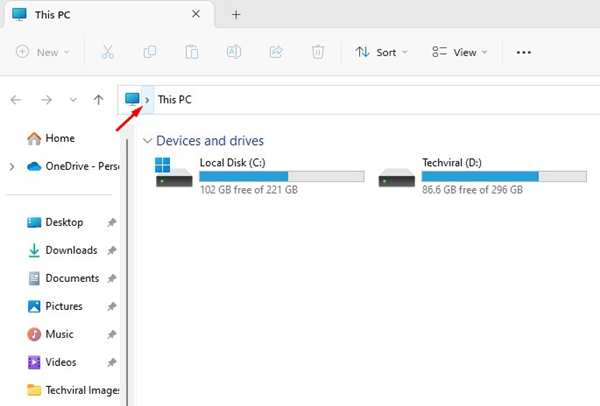Go up one level with up arrow

pos(98,100)
